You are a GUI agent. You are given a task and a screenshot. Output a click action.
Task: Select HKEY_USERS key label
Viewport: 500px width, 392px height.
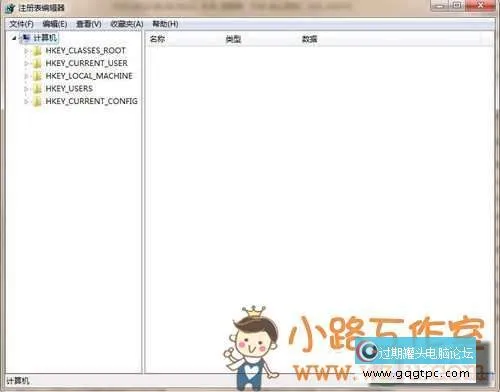pos(69,89)
